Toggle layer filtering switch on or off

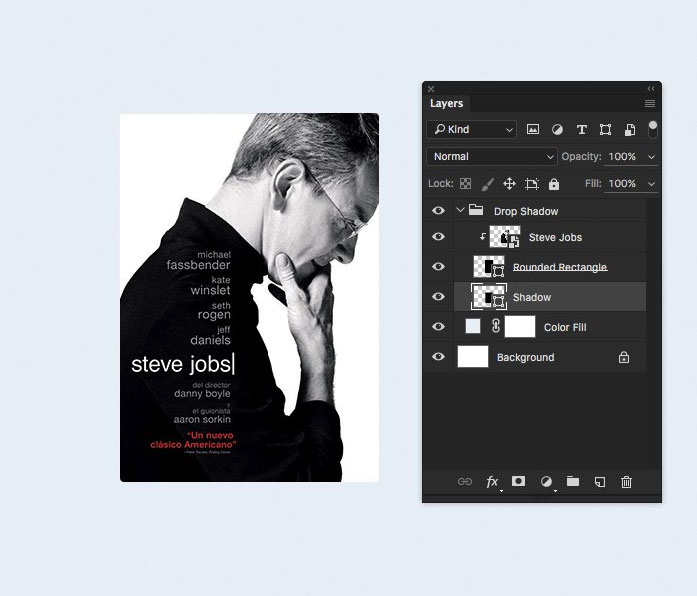pos(653,129)
